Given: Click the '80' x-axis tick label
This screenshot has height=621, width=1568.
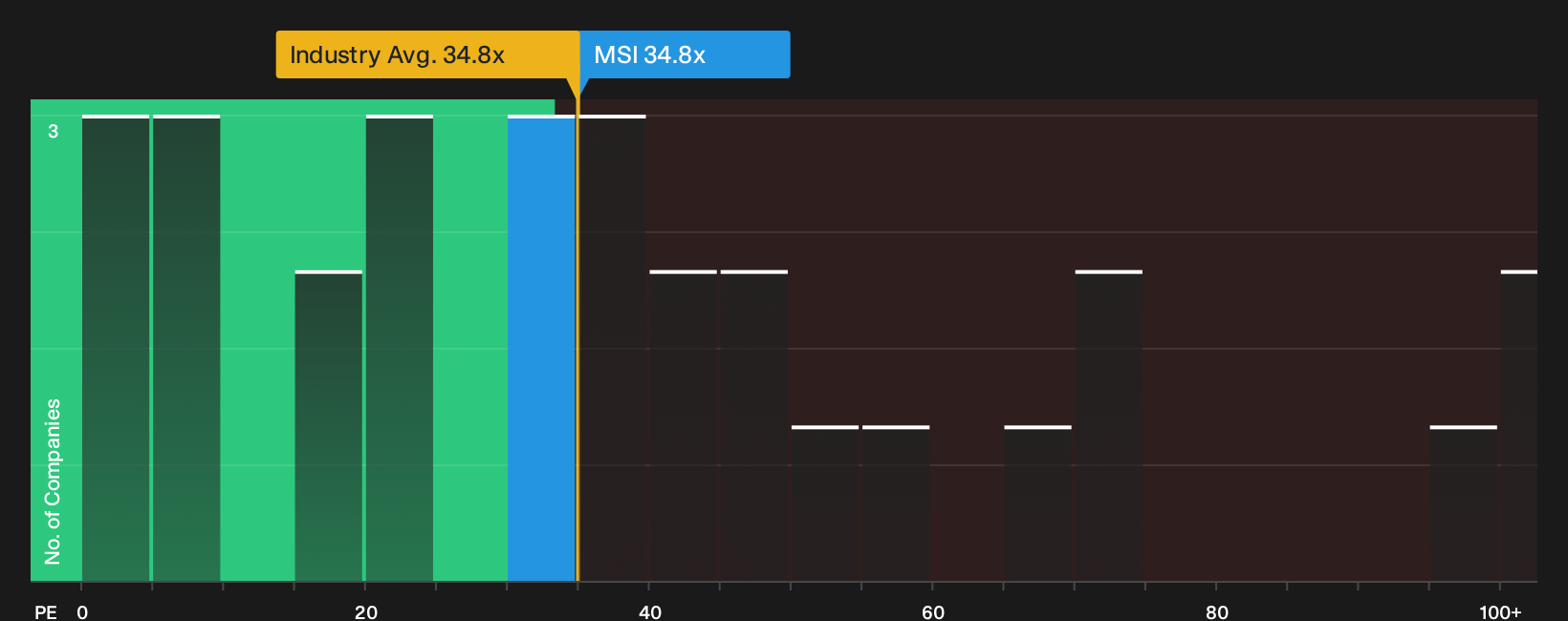Looking at the screenshot, I should coord(1217,612).
